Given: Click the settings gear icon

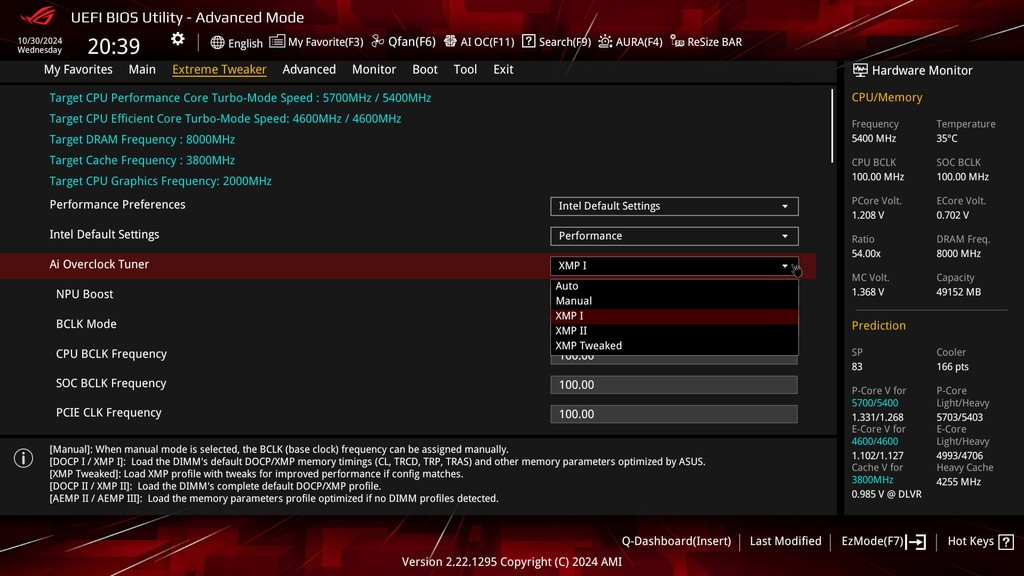Looking at the screenshot, I should (178, 39).
